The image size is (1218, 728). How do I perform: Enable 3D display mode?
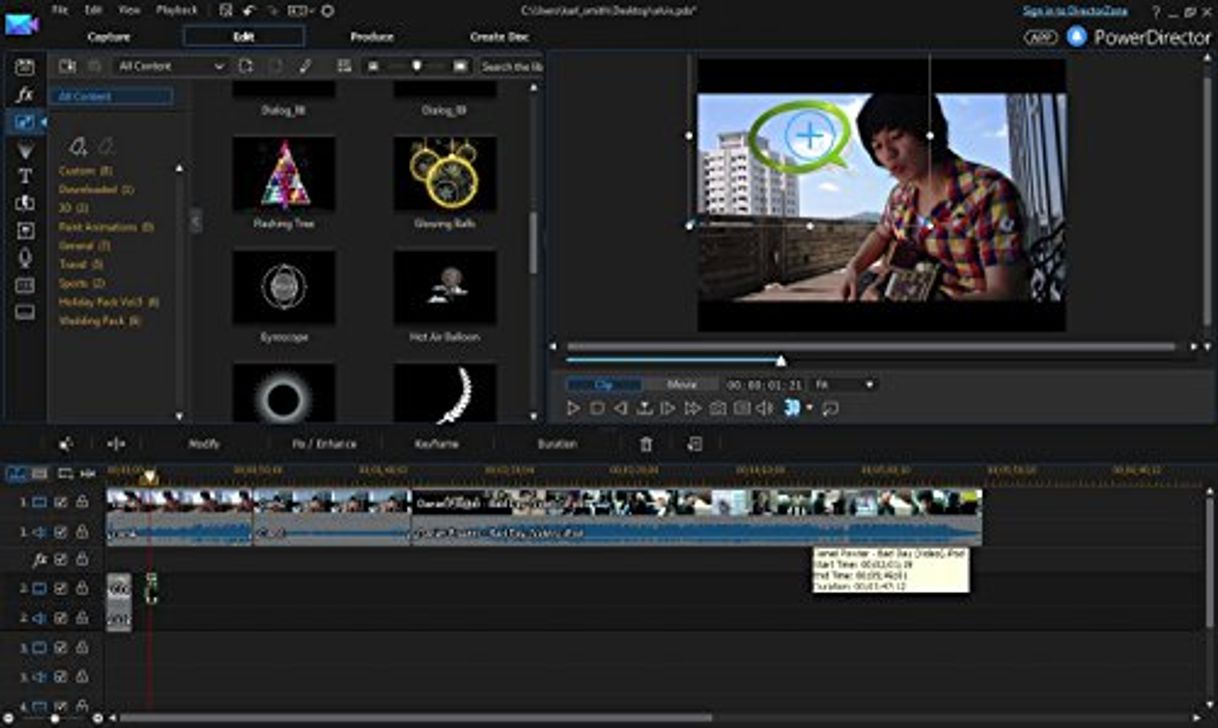pyautogui.click(x=792, y=408)
